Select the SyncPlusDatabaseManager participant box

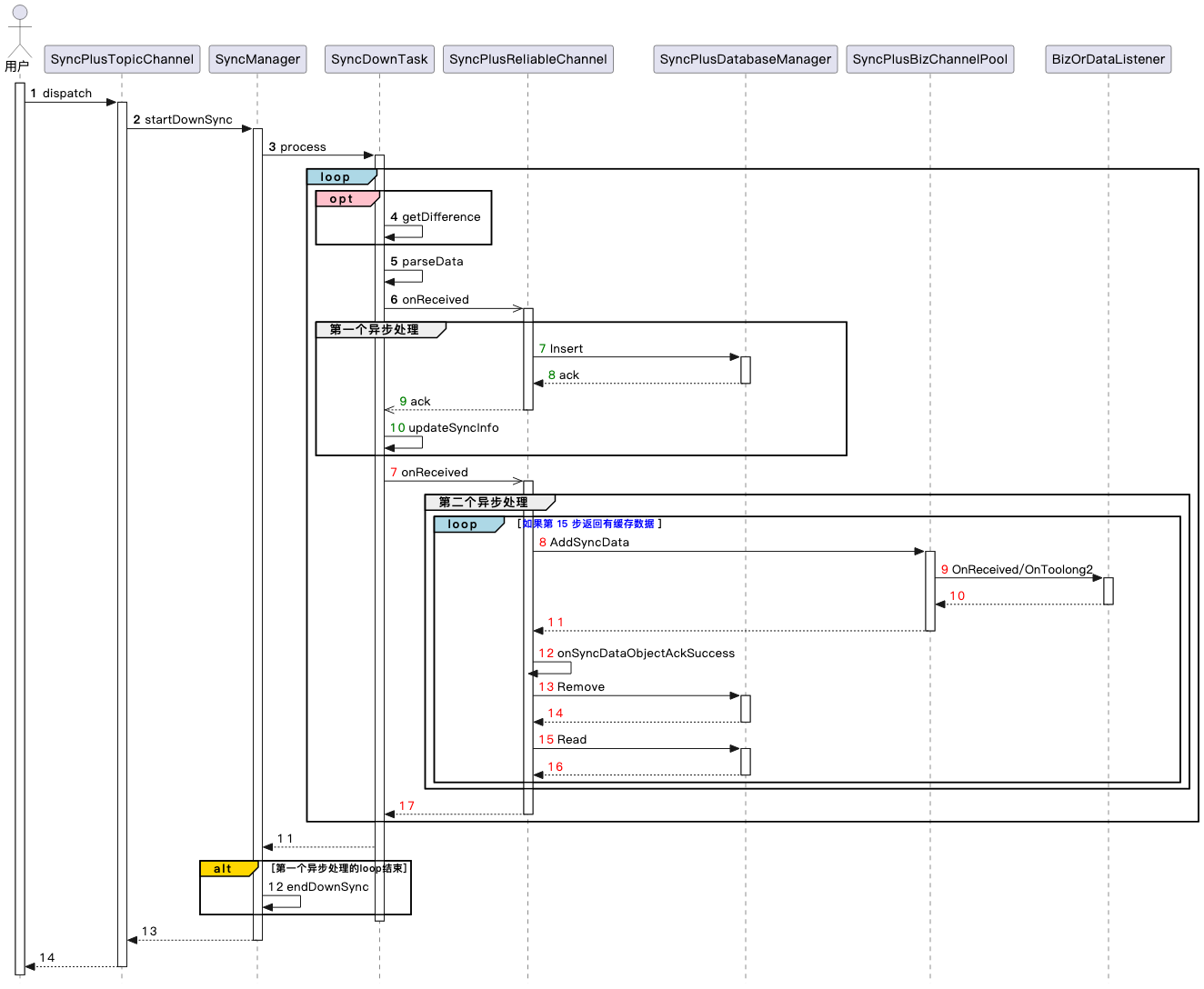coord(746,59)
